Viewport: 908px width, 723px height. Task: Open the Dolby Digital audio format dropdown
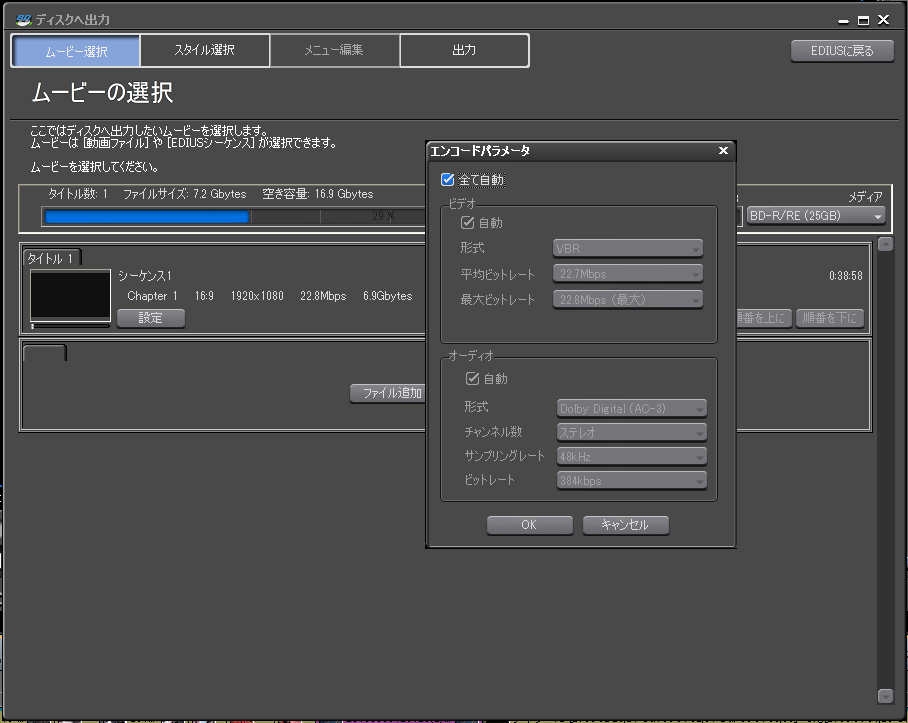pos(632,408)
